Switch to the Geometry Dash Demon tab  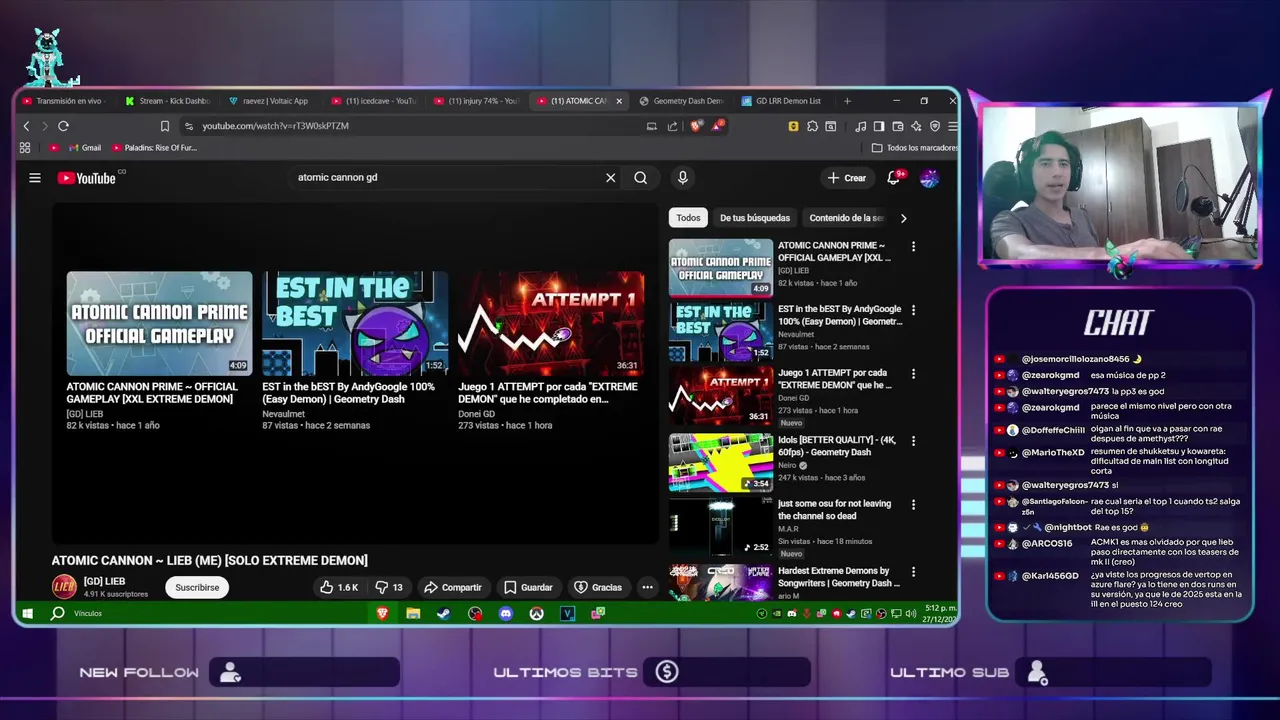682,101
